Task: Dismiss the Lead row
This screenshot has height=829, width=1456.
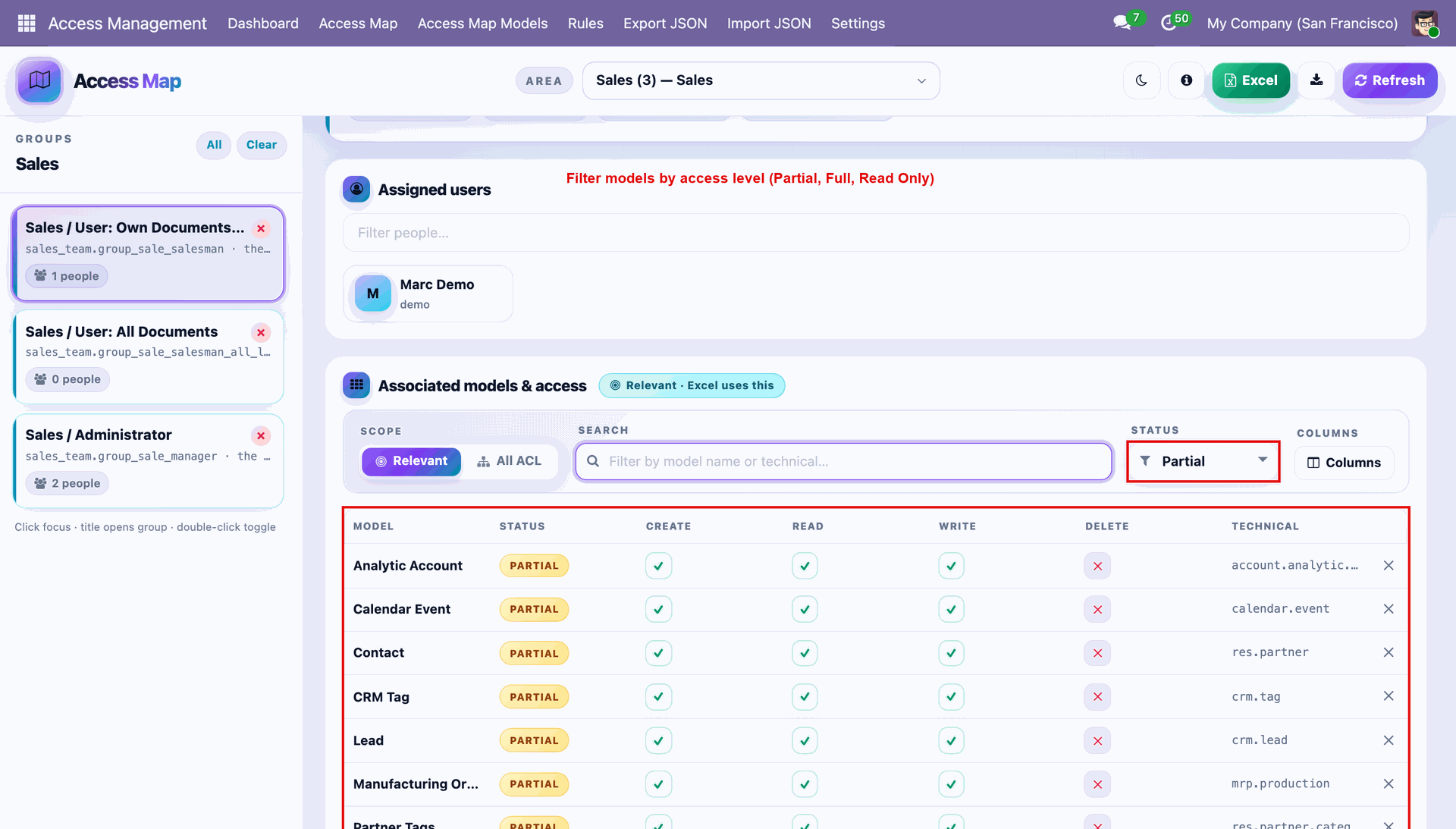Action: pyautogui.click(x=1389, y=740)
